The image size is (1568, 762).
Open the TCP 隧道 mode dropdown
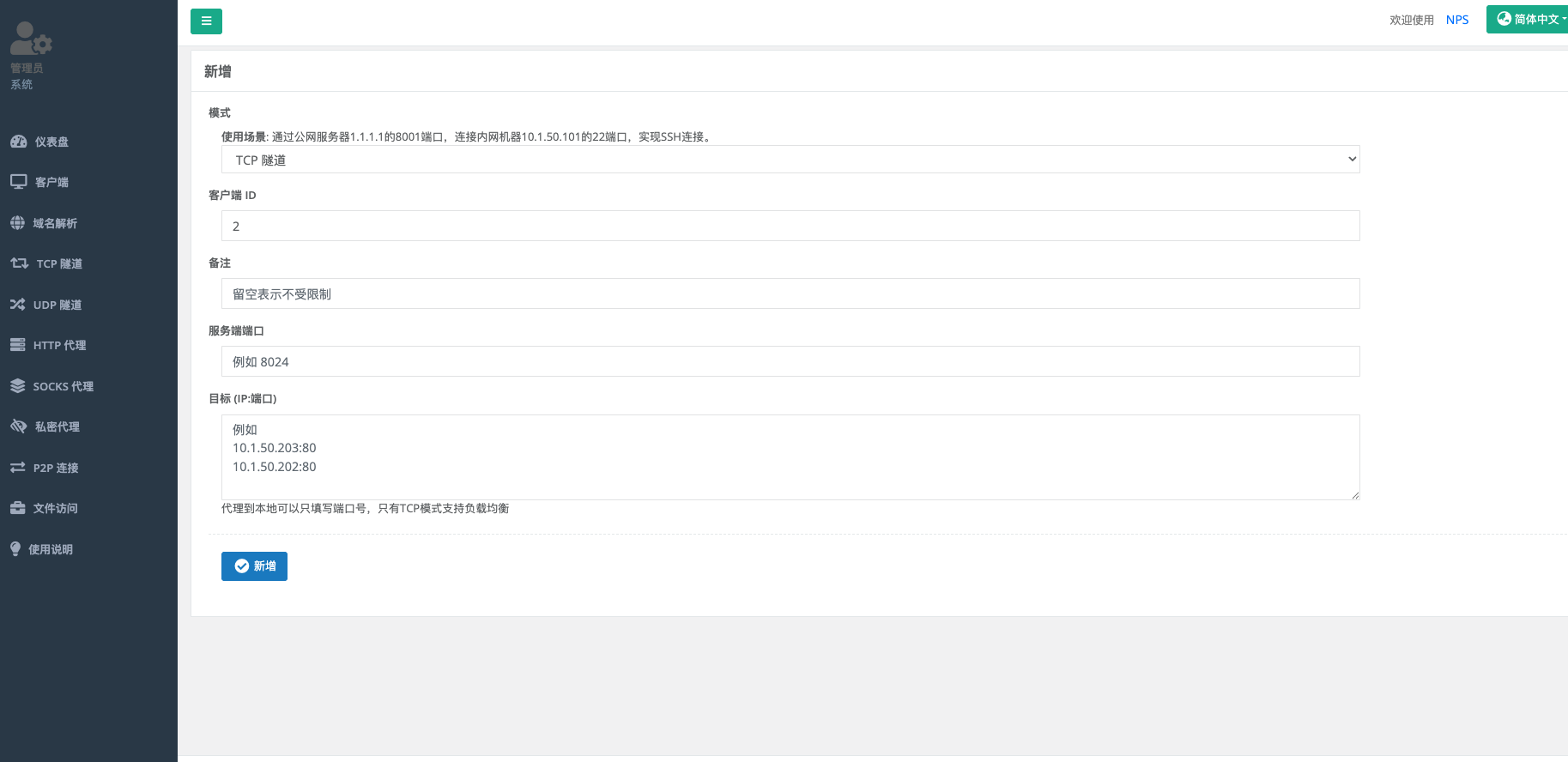coord(790,160)
